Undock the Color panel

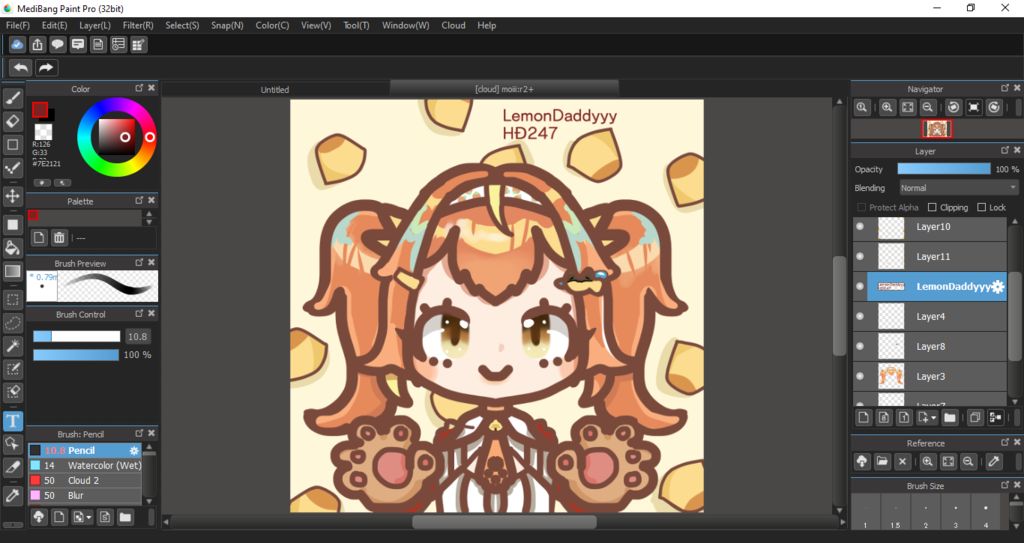139,88
